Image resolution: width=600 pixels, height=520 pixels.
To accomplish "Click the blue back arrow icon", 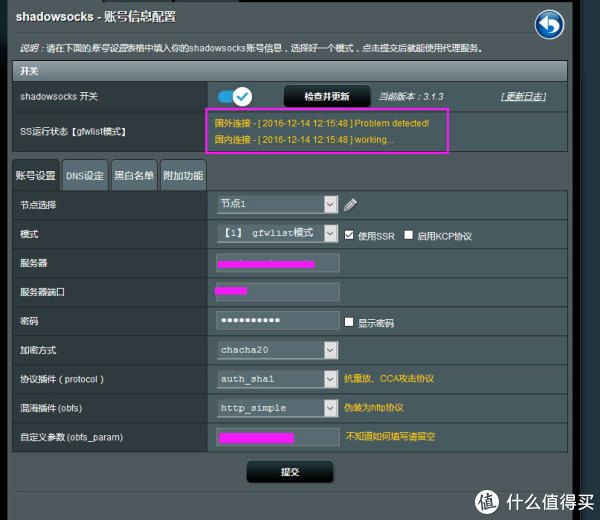I will 549,25.
